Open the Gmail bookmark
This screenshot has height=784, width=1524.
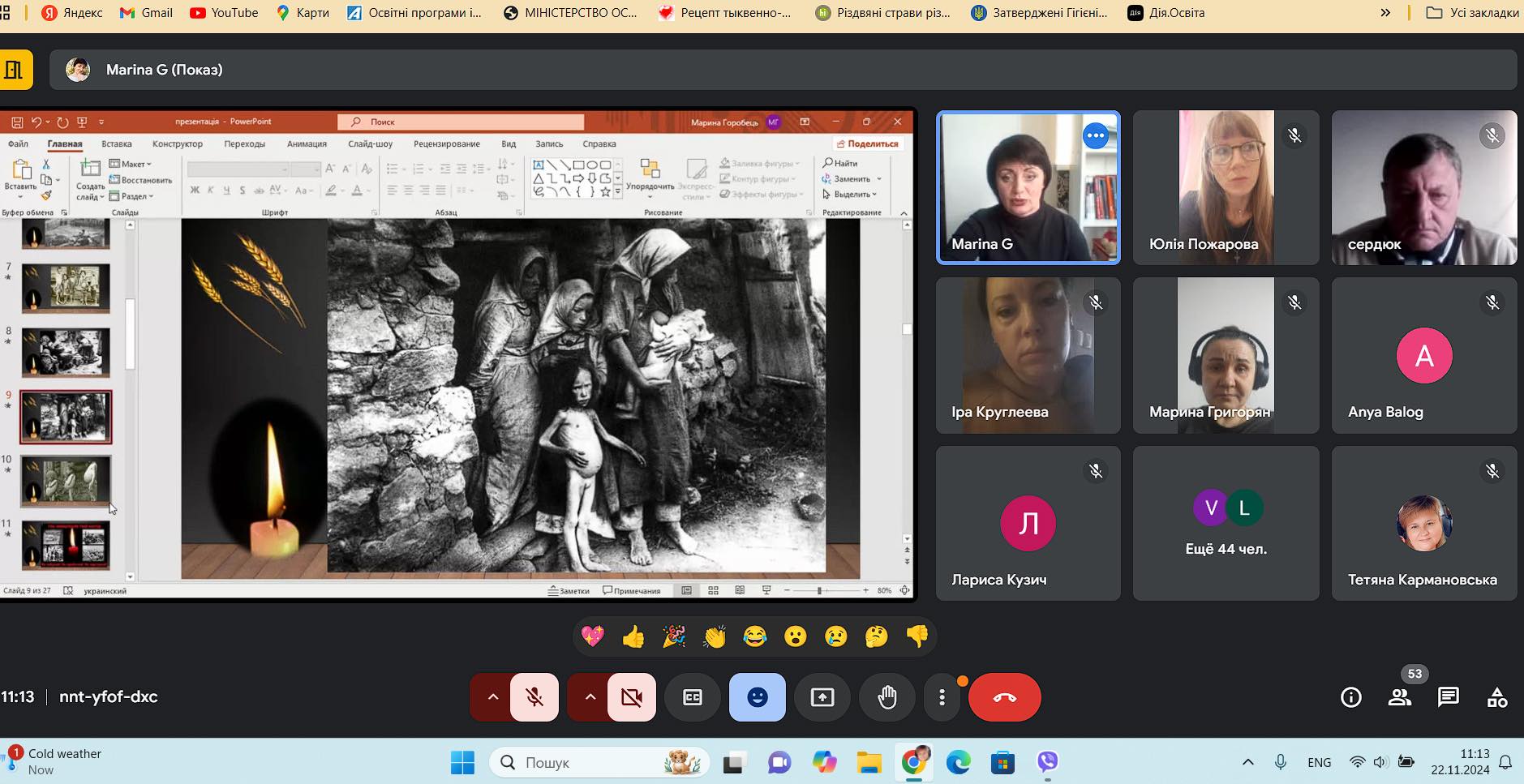[146, 12]
